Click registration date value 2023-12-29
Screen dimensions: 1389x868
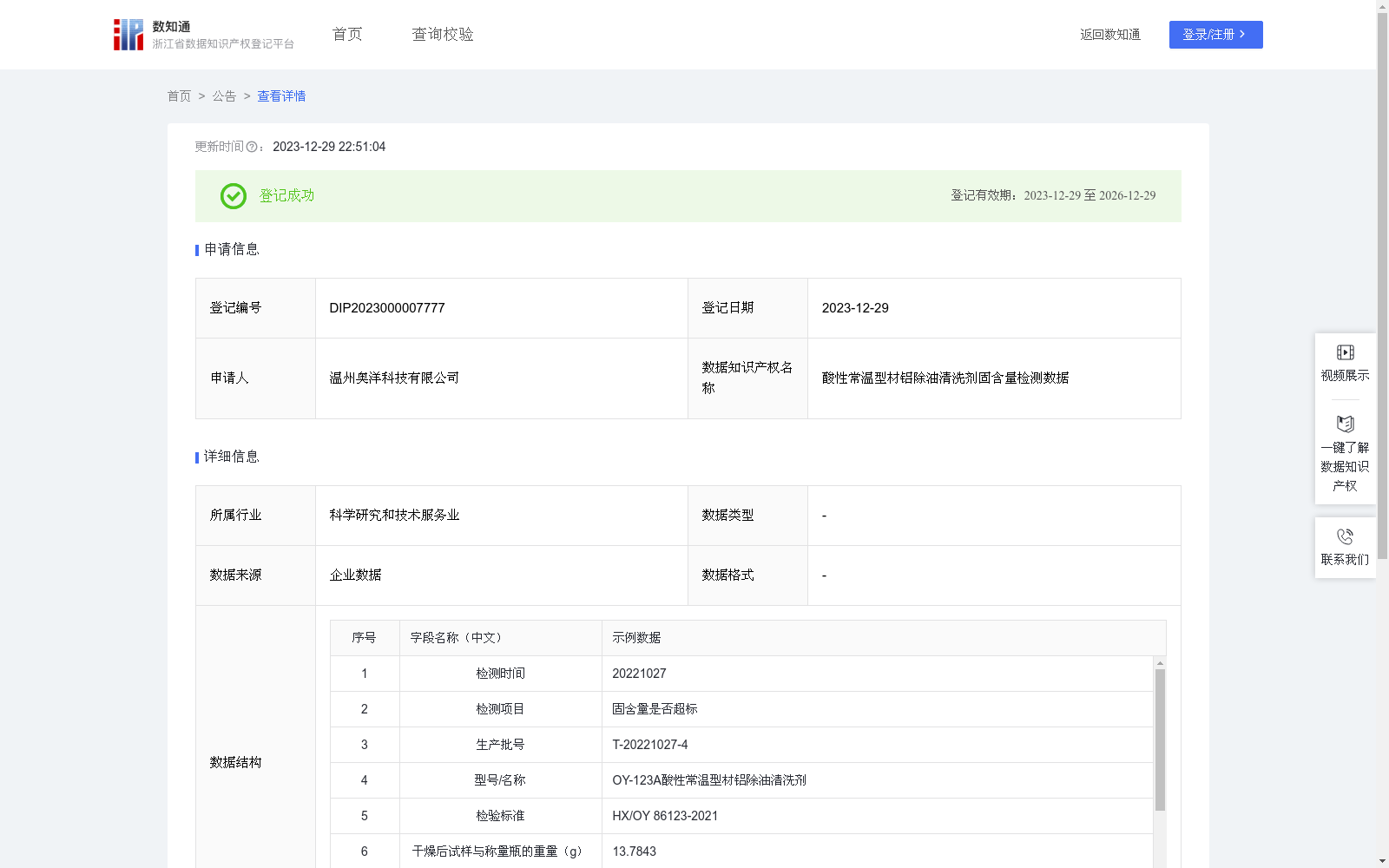[x=855, y=308]
